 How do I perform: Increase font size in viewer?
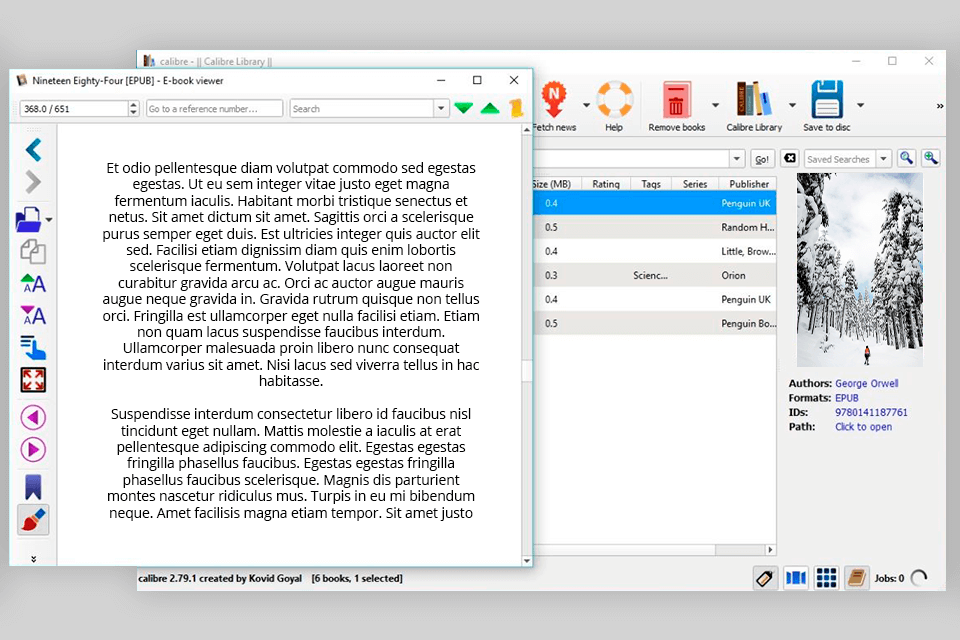(x=33, y=284)
